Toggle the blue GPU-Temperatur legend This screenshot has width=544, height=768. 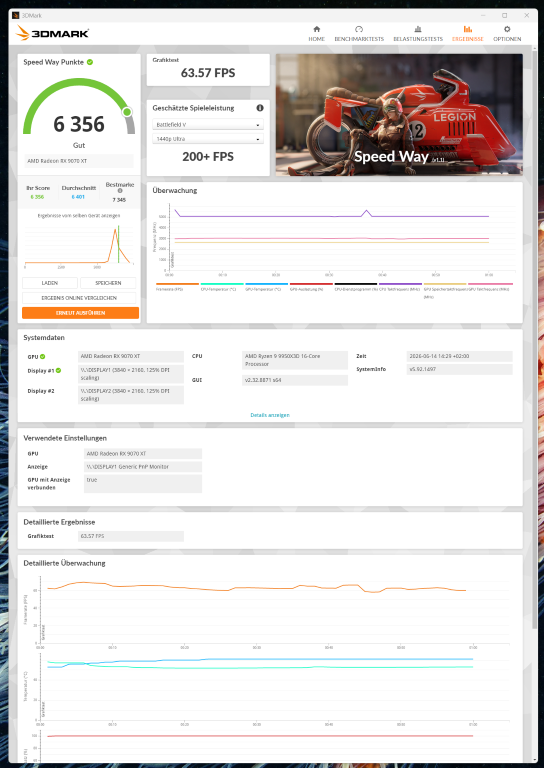(x=266, y=287)
